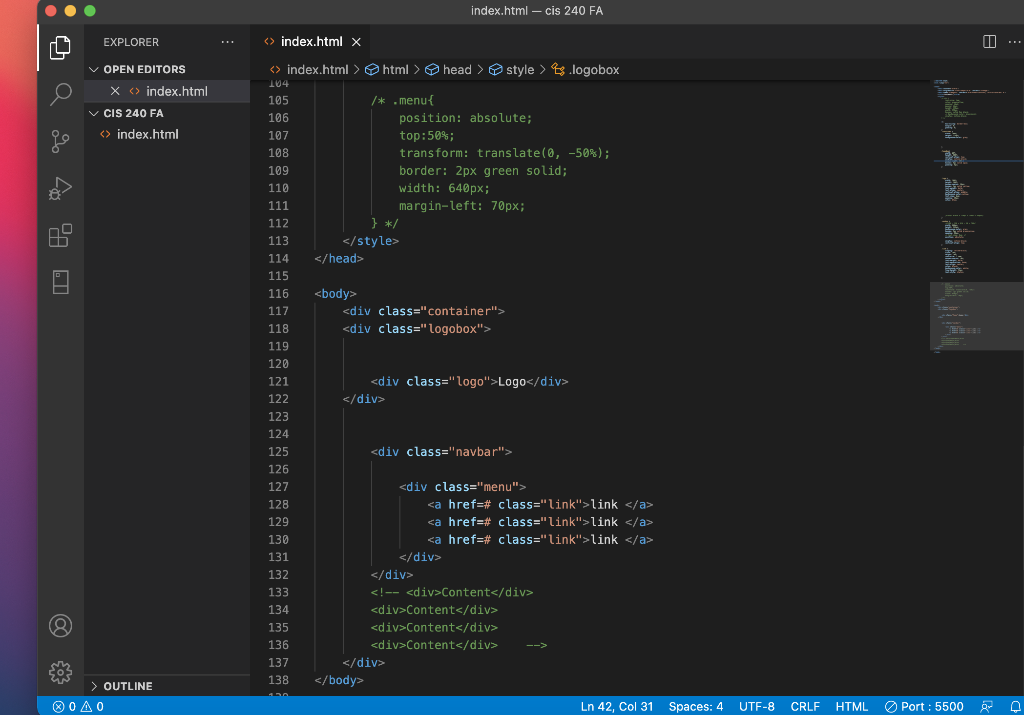
Task: Close the index.html editor tab
Action: (x=356, y=42)
